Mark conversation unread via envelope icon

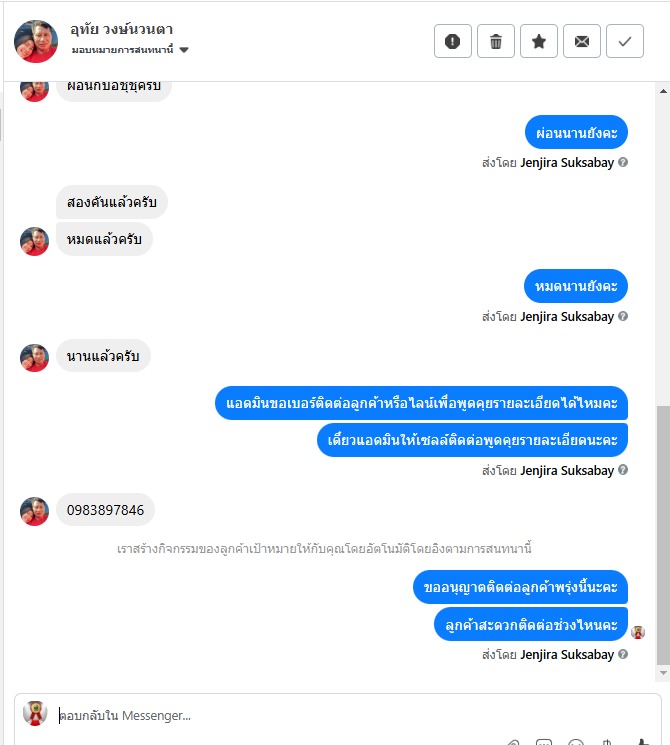582,41
